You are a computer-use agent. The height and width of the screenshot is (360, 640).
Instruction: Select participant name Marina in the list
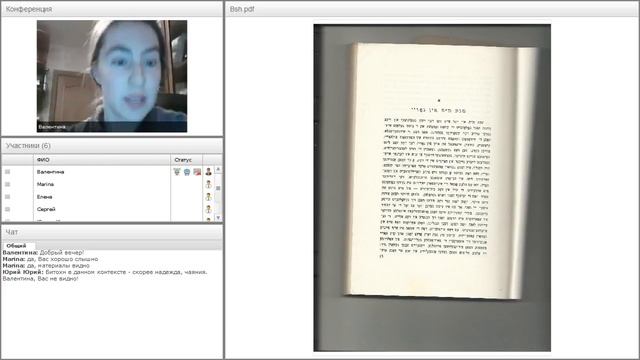(45, 184)
